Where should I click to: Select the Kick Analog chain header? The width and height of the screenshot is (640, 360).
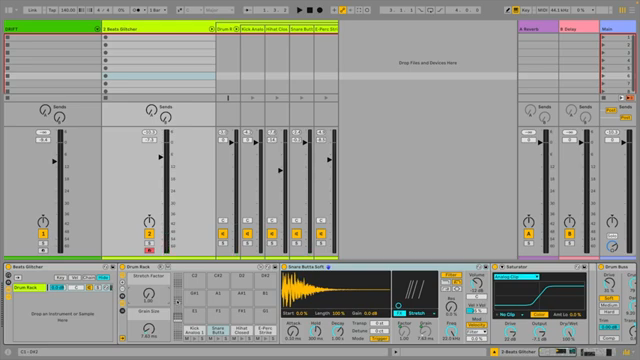tap(252, 29)
